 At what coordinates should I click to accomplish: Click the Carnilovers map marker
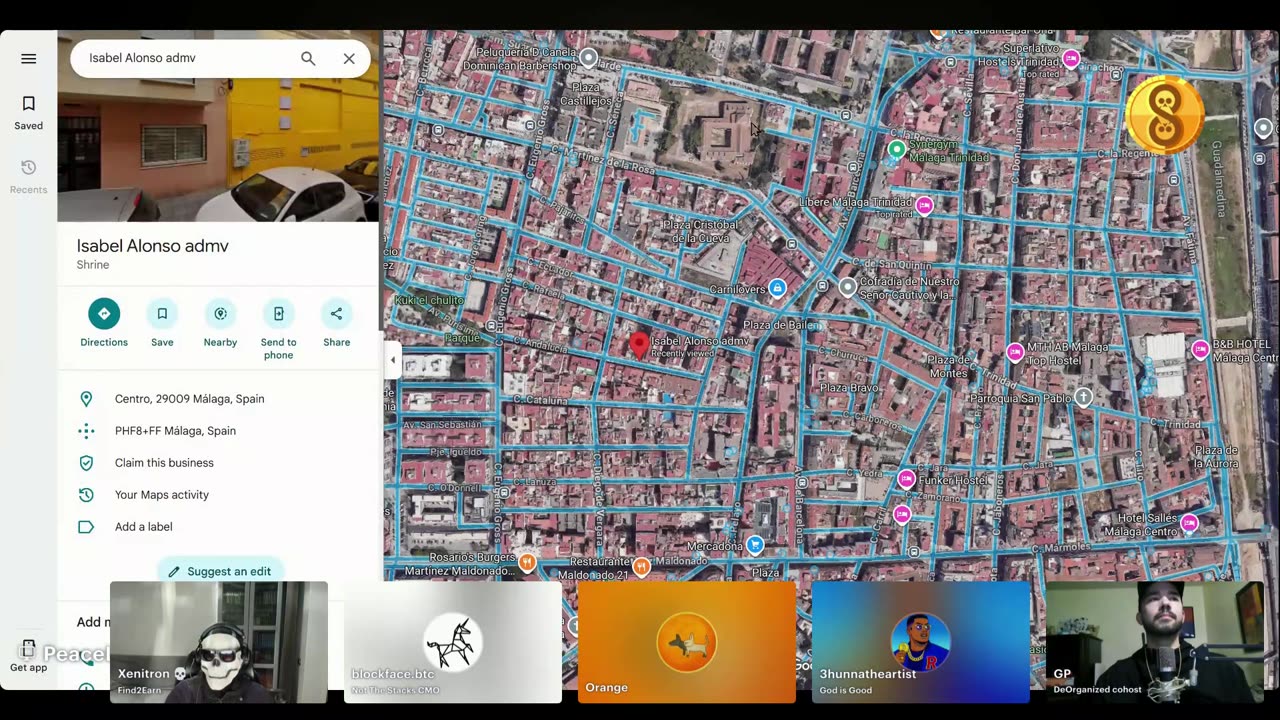tap(777, 289)
